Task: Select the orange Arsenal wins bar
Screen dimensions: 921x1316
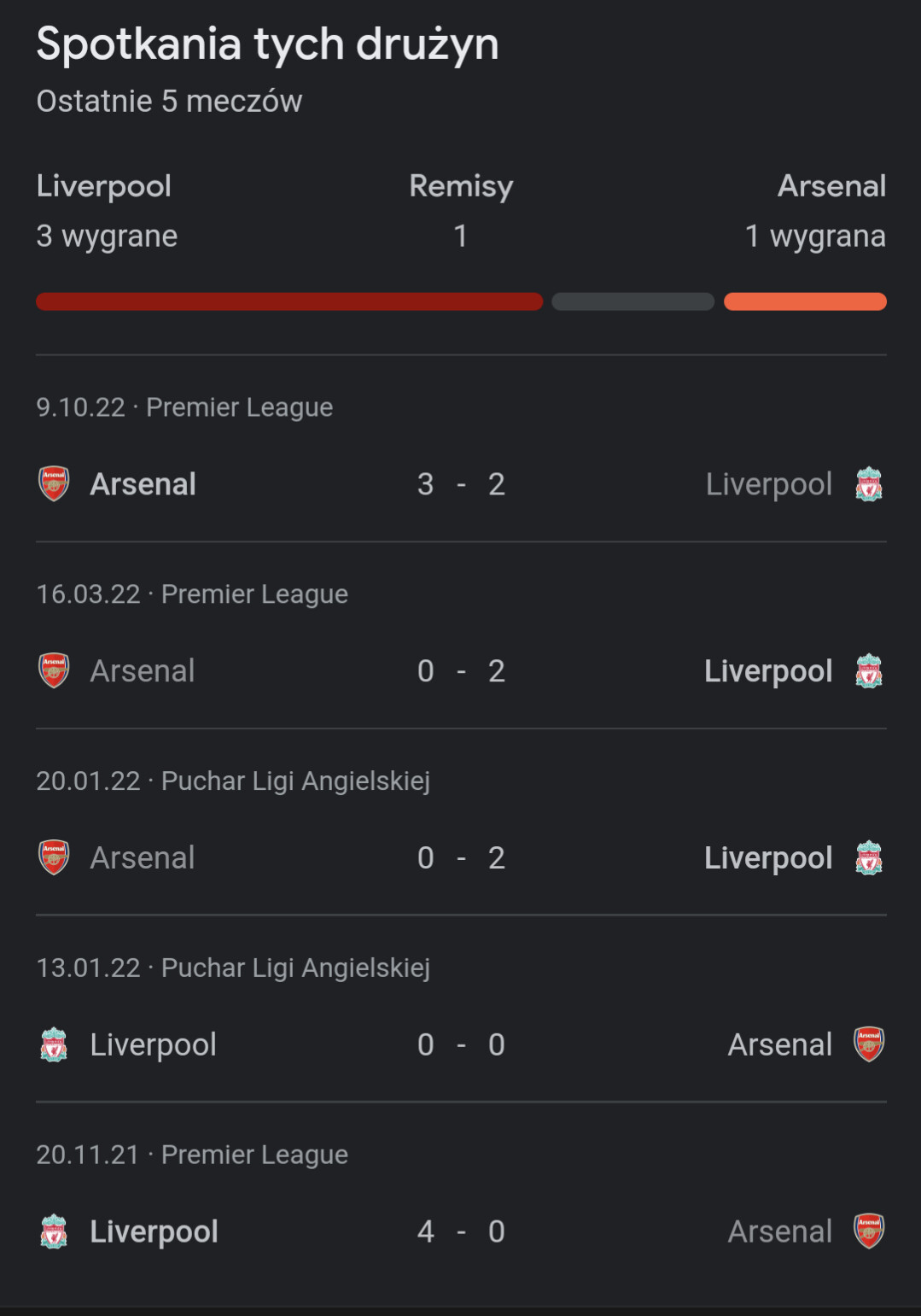Action: pos(805,301)
